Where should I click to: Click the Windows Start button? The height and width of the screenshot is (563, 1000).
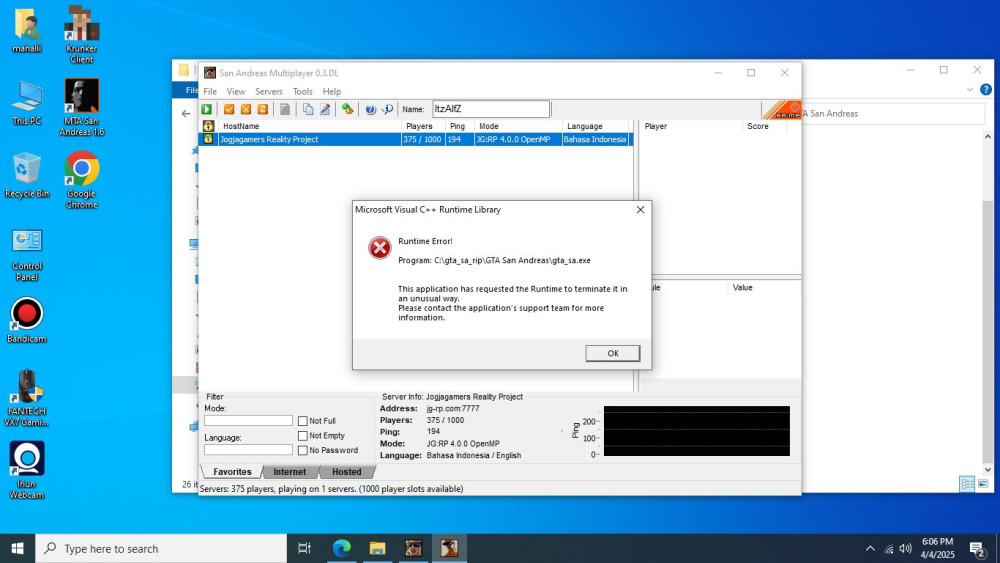(x=17, y=548)
